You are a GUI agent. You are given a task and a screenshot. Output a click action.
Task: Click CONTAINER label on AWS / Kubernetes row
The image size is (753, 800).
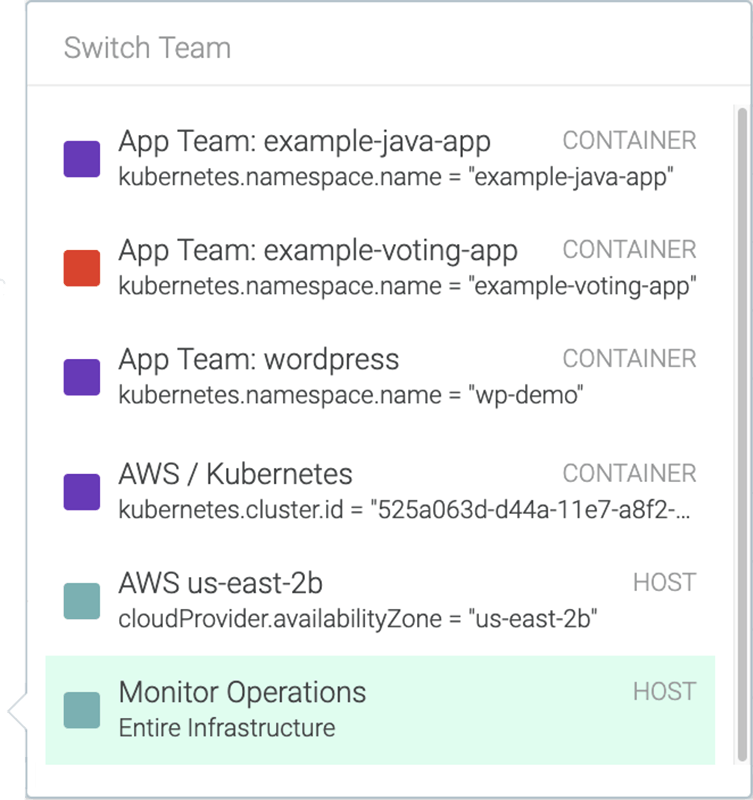point(630,474)
